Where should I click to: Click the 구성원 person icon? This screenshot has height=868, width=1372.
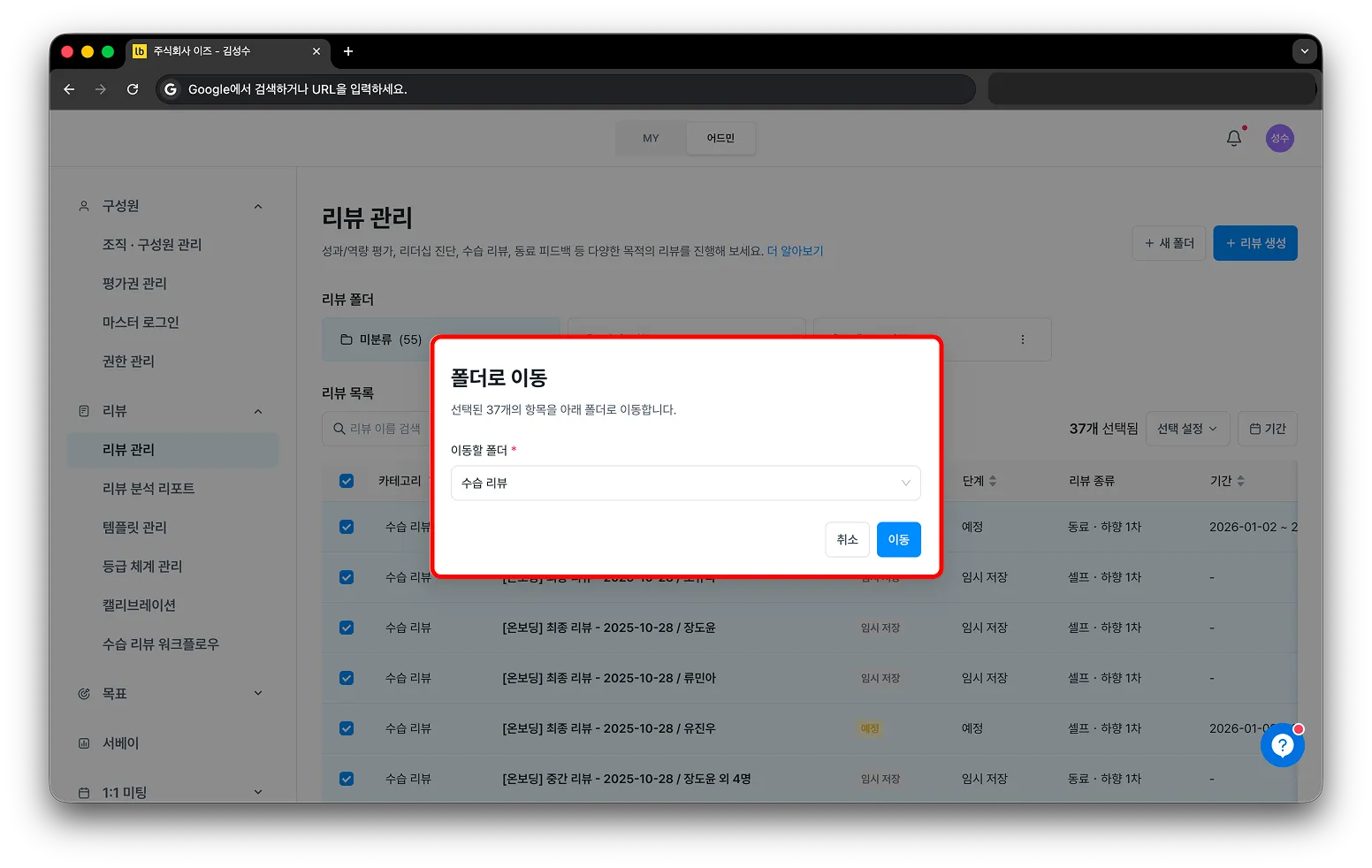[84, 206]
